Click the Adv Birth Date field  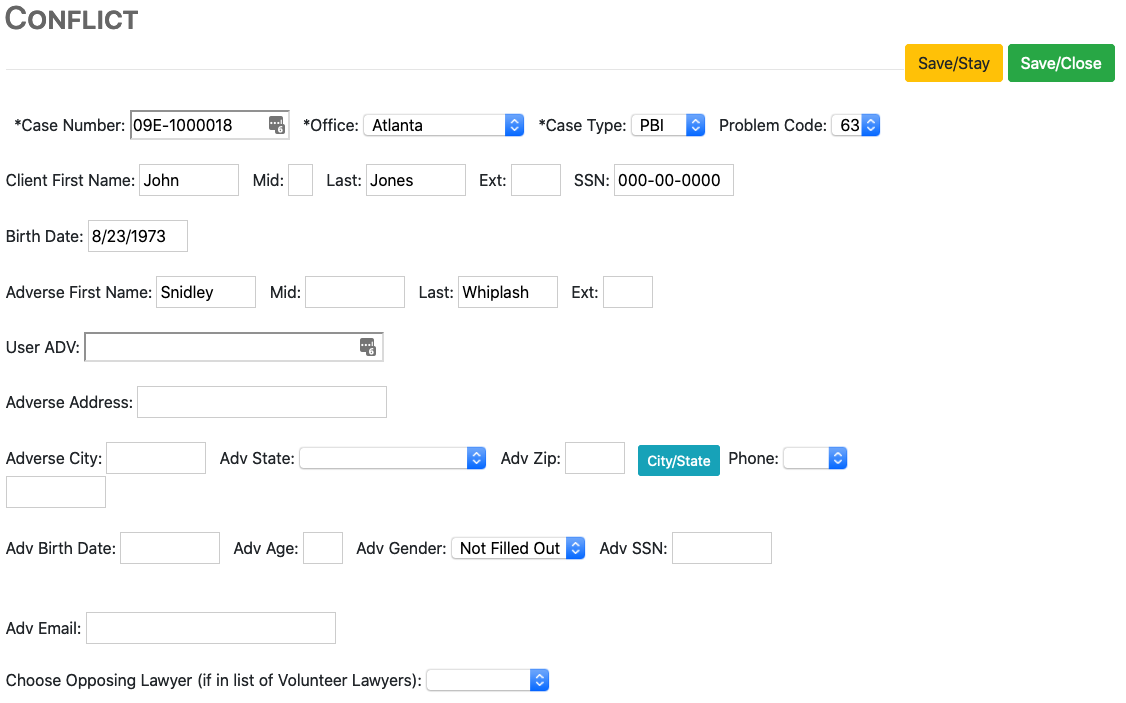pos(170,548)
